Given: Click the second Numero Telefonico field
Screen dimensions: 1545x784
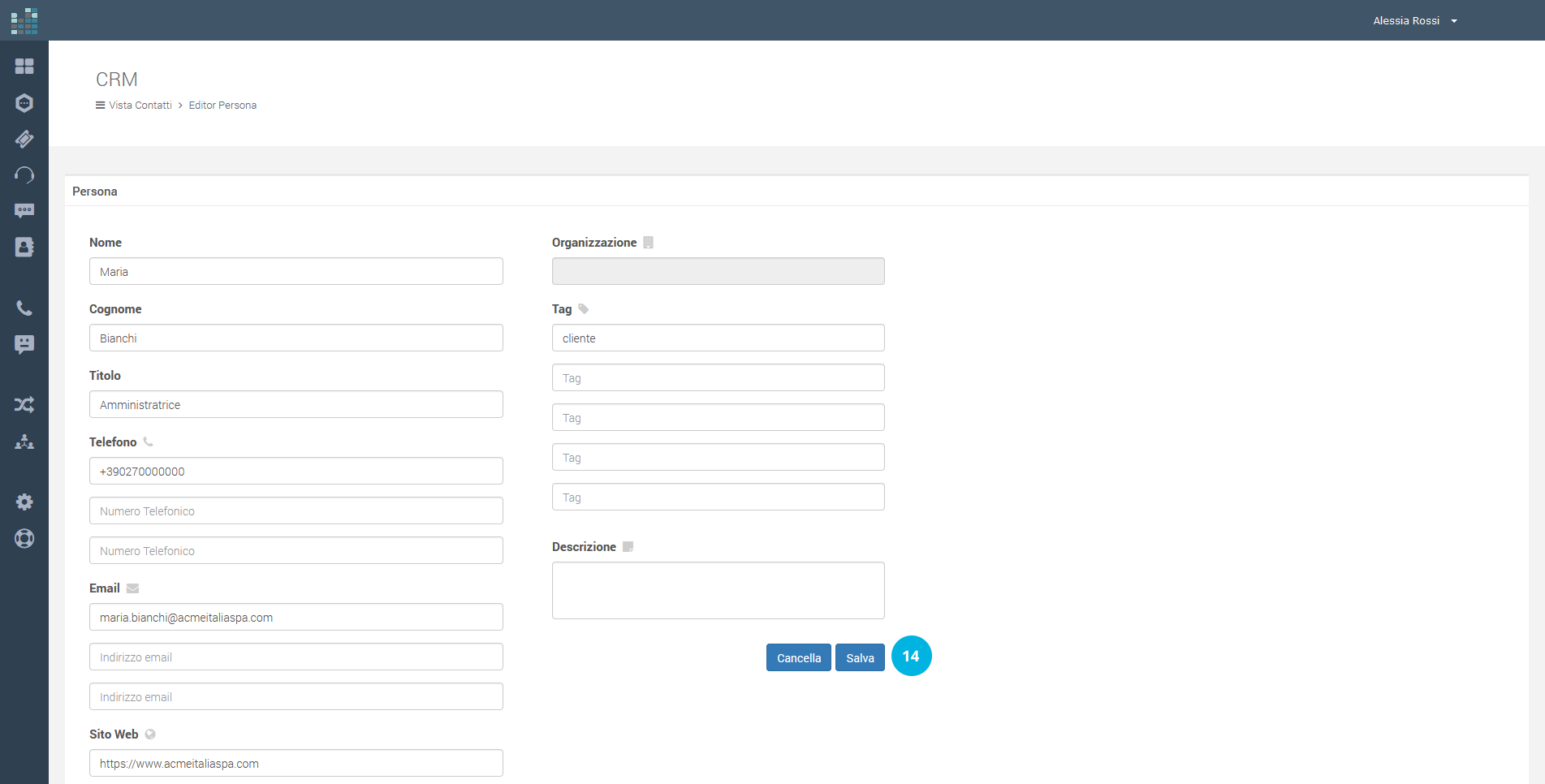Looking at the screenshot, I should [296, 510].
